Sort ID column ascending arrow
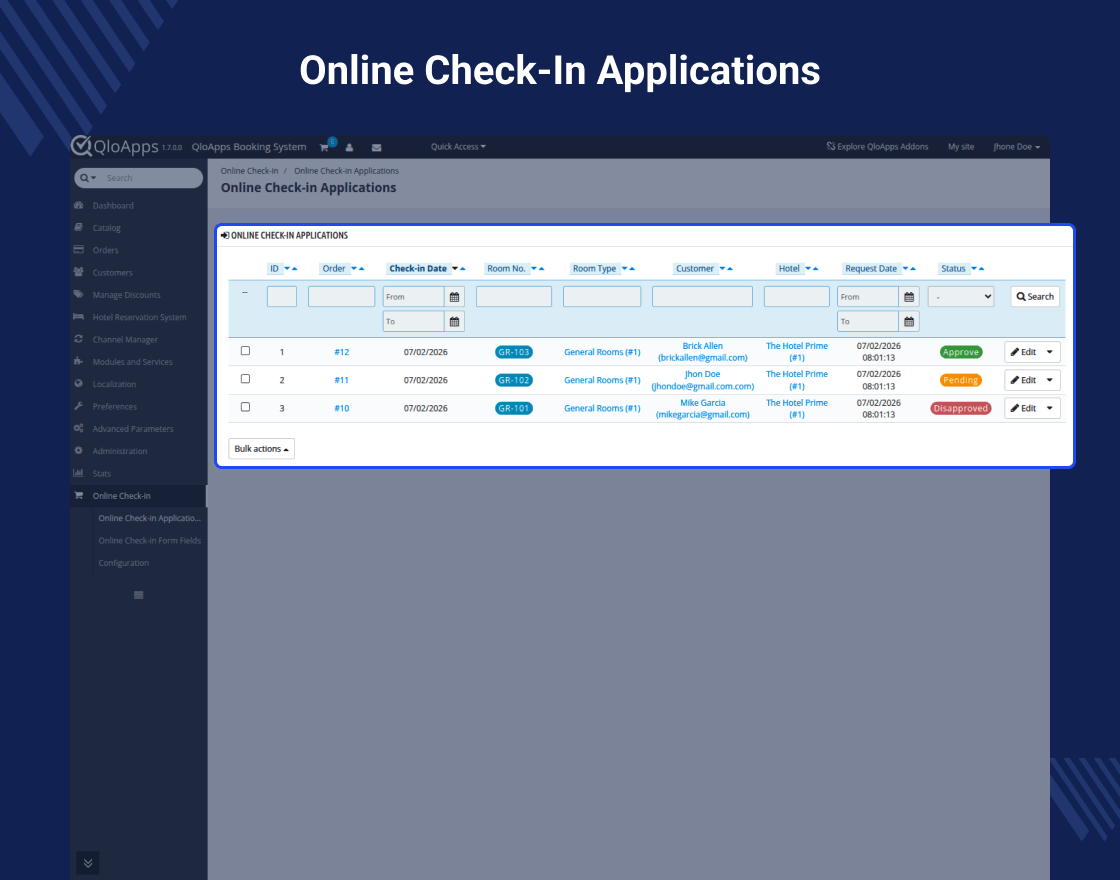The image size is (1120, 880). [x=294, y=269]
